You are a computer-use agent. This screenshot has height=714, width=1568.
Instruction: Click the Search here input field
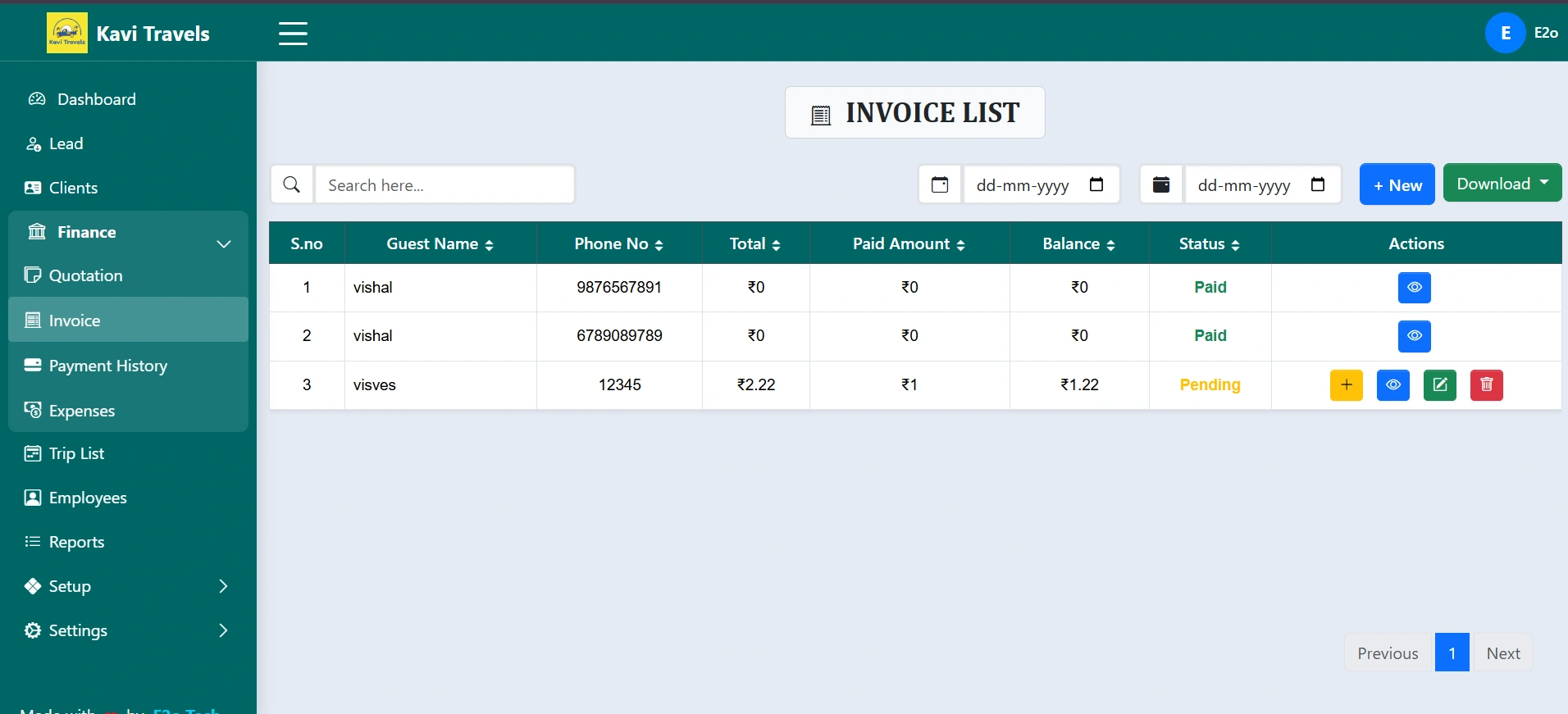click(x=444, y=184)
